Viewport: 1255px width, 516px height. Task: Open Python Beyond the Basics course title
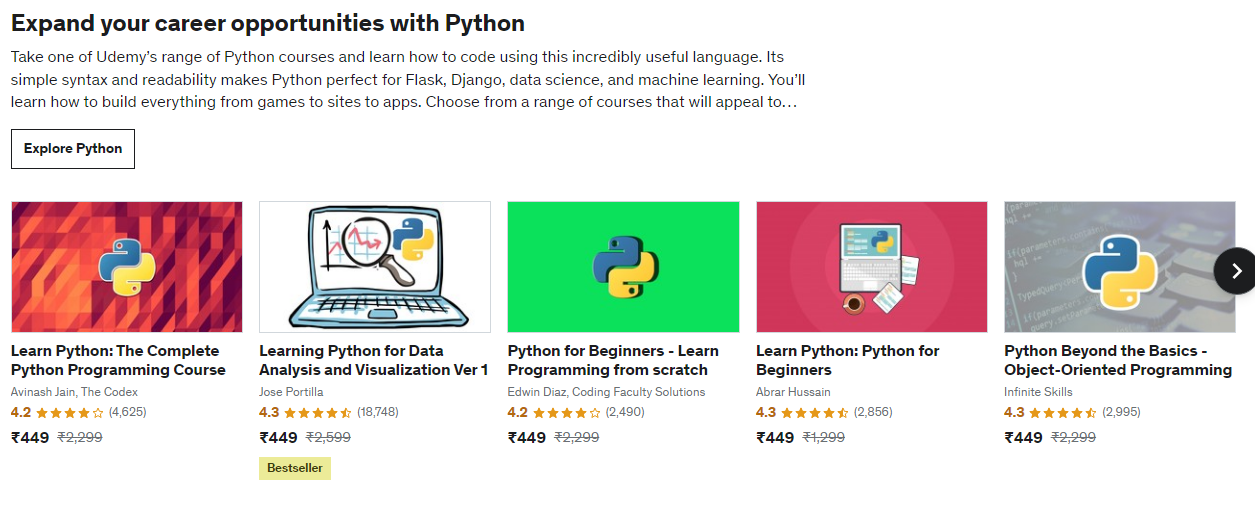[1118, 360]
